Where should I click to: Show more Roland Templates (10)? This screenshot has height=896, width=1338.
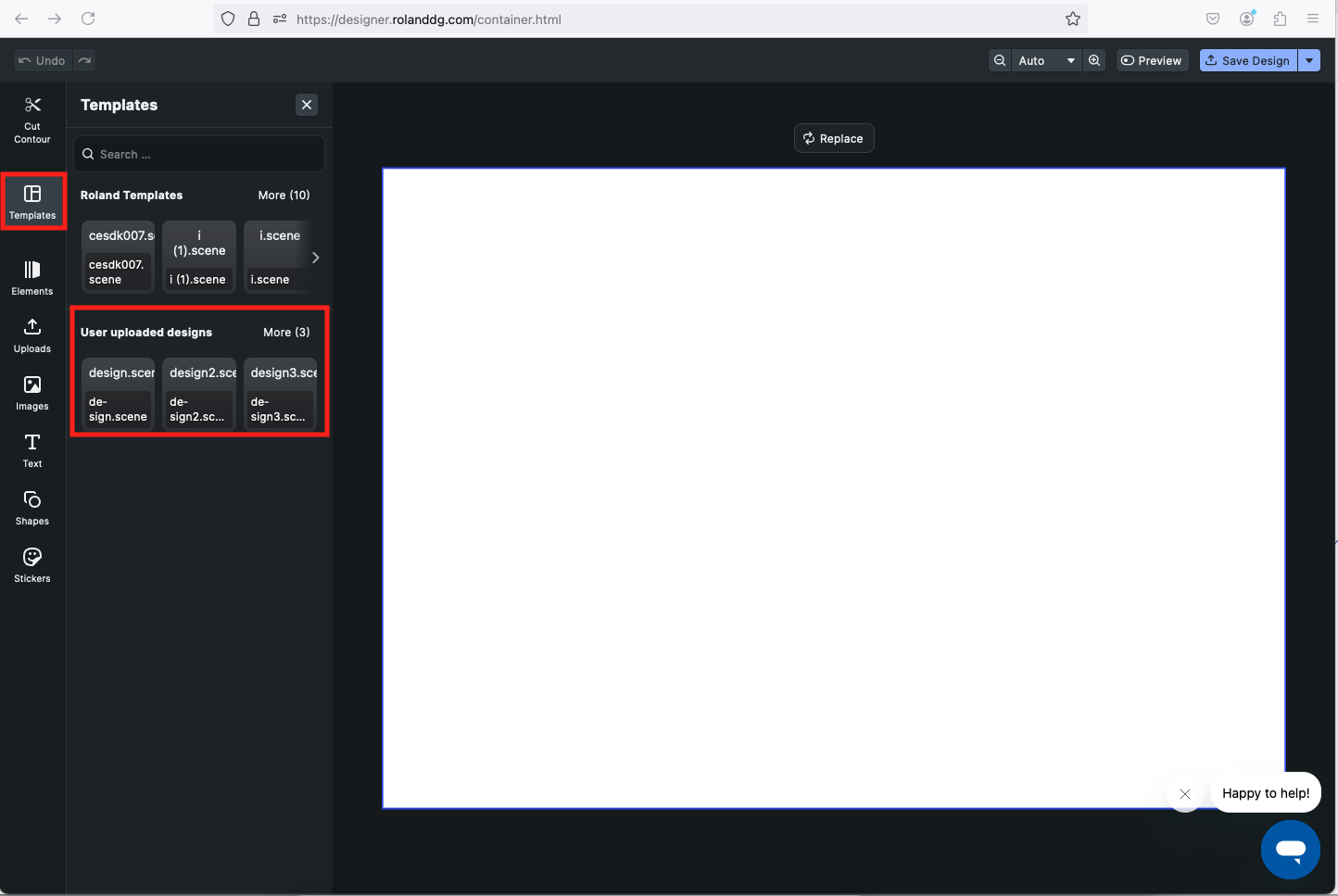click(x=284, y=196)
